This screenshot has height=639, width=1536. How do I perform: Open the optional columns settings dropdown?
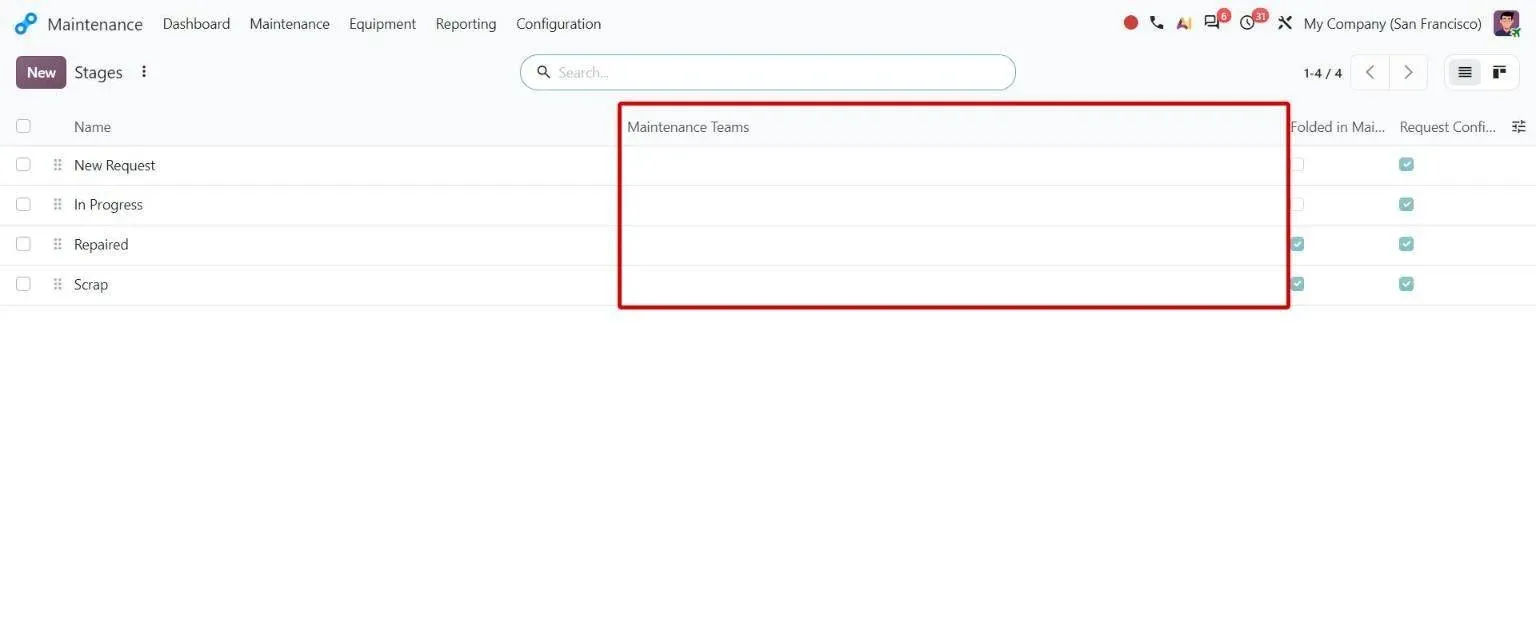[x=1519, y=126]
